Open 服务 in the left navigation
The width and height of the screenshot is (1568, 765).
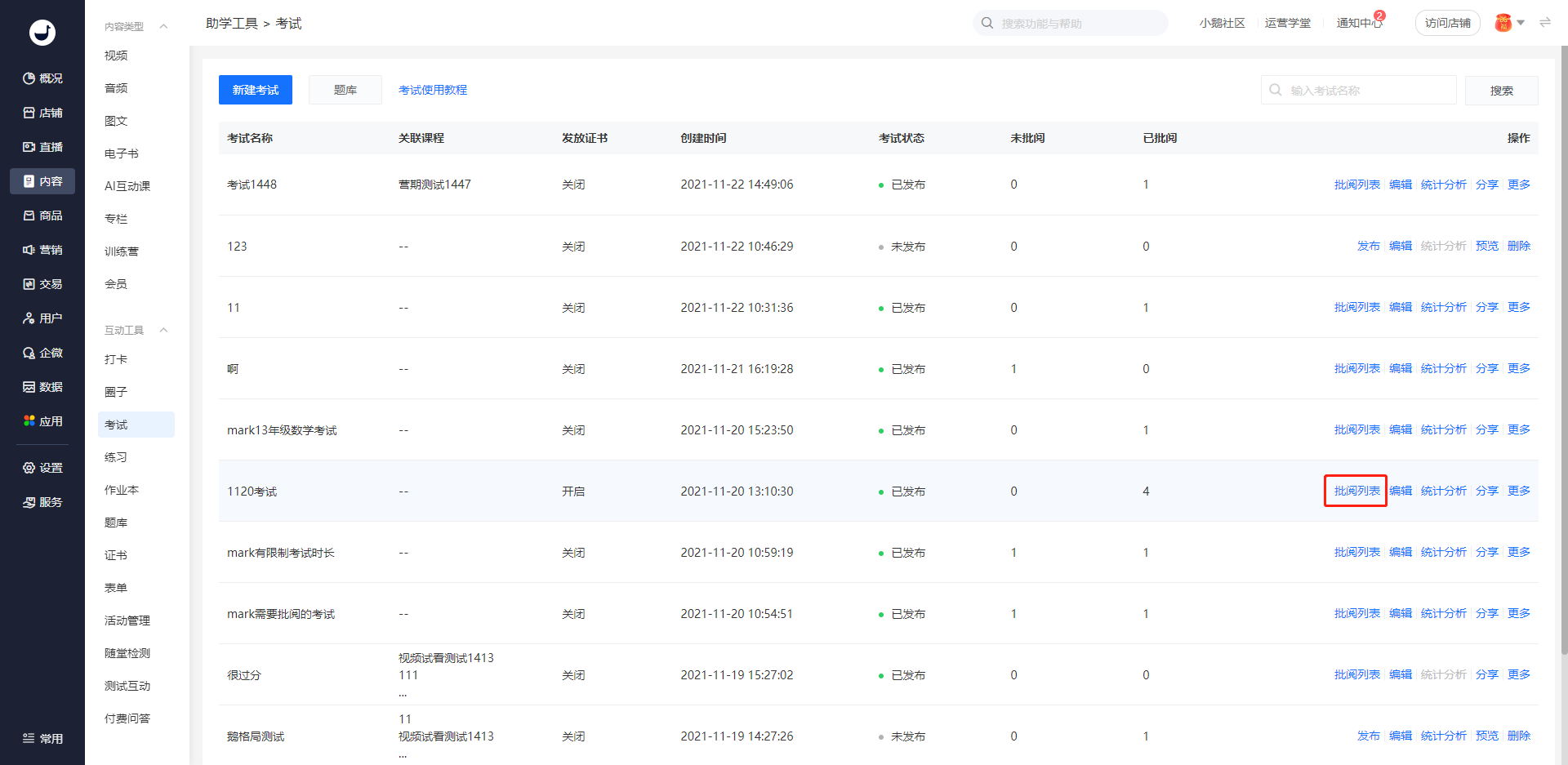(x=42, y=502)
